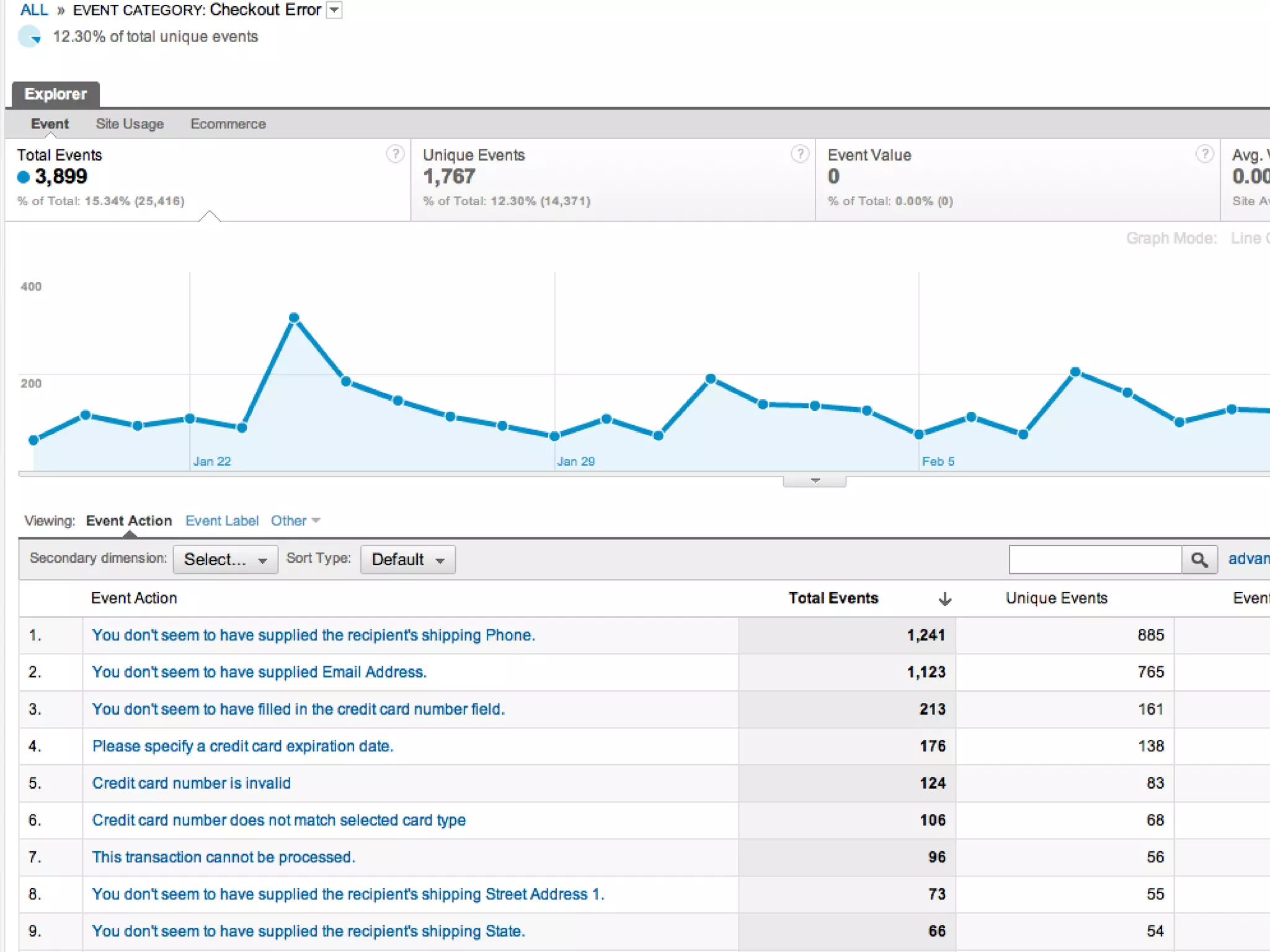Select the Unique Events metric tile
Viewport: 1270px width, 952px height.
611,178
